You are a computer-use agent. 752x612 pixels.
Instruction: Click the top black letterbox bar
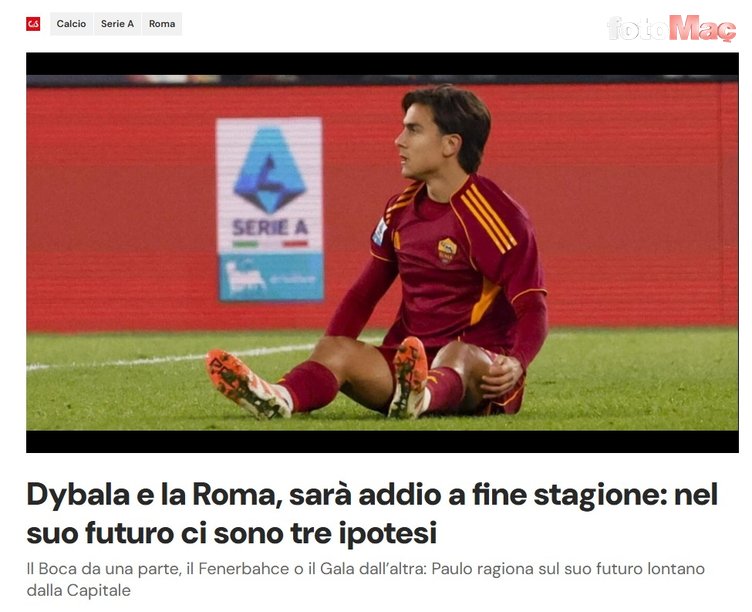(382, 64)
